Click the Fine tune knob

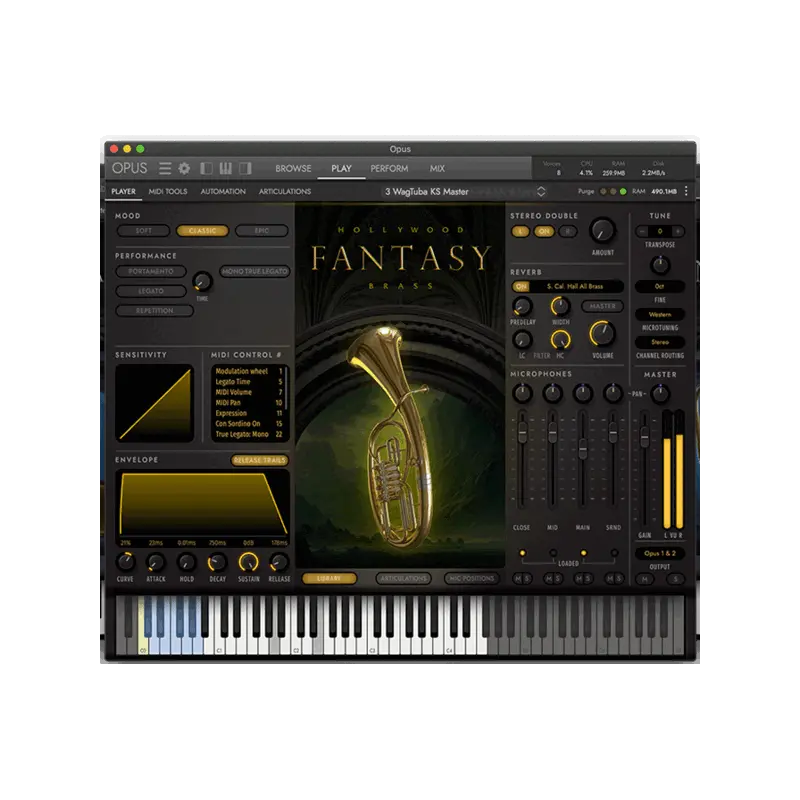point(660,265)
